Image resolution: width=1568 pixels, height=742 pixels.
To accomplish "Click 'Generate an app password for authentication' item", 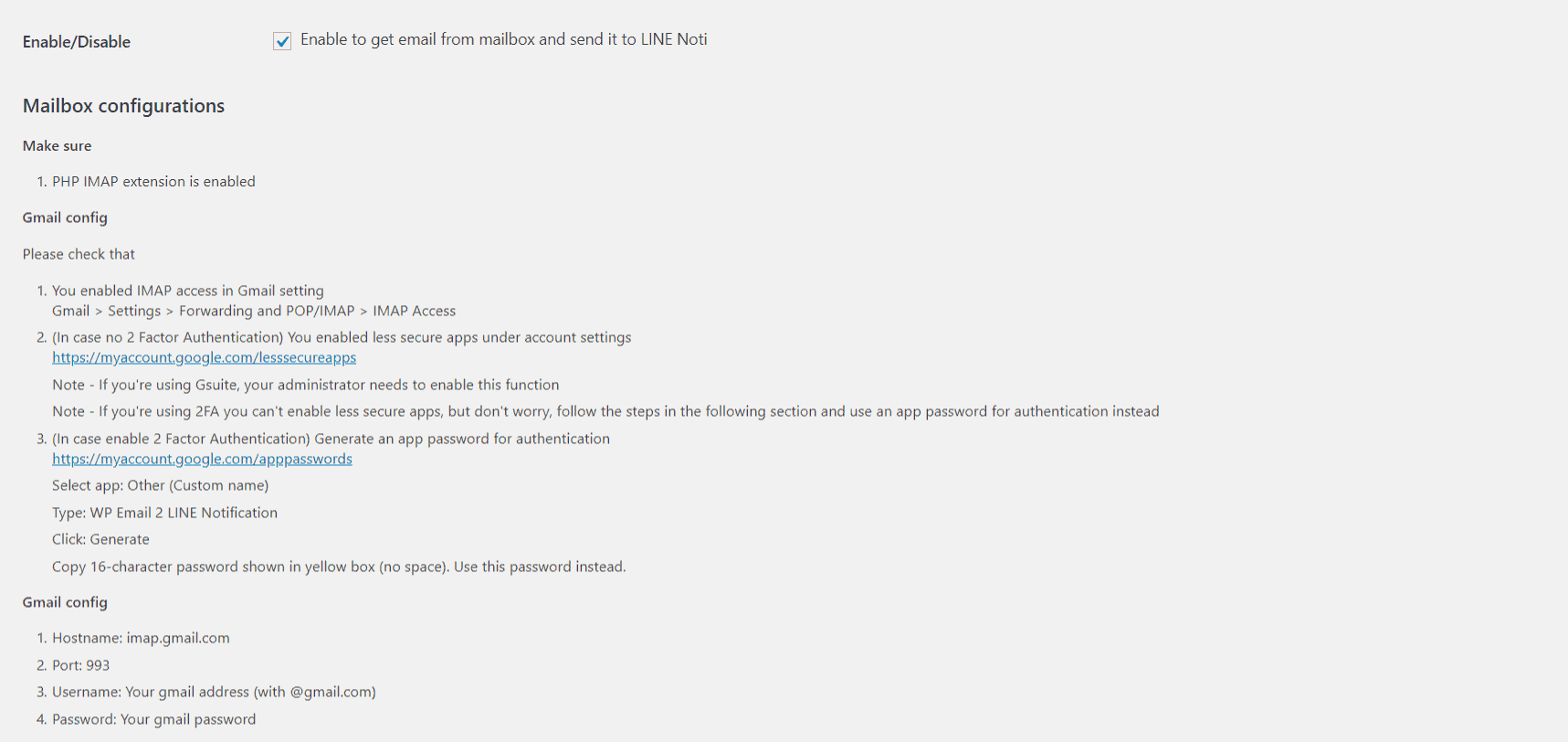I will coord(331,439).
